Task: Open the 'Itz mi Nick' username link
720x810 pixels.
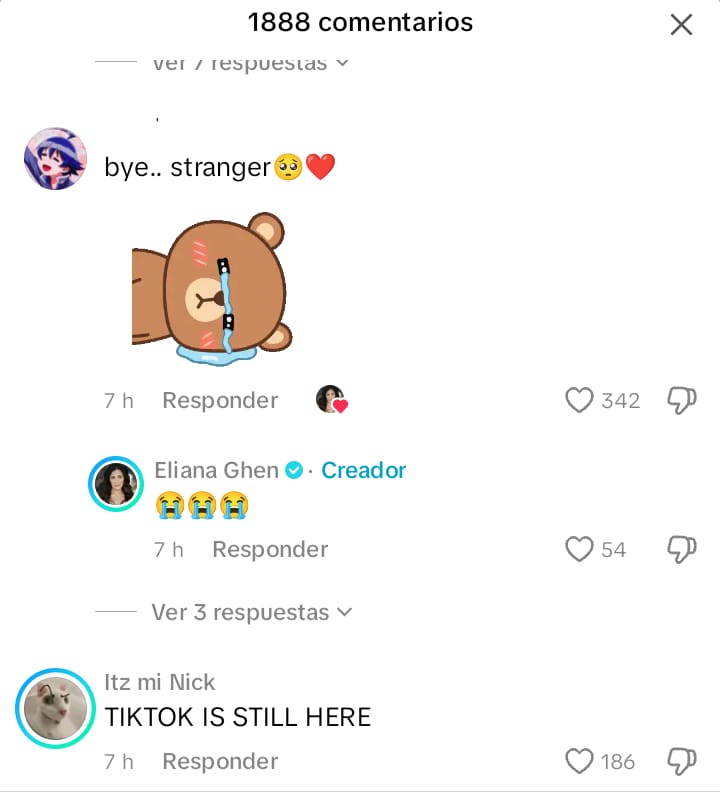Action: [x=159, y=682]
